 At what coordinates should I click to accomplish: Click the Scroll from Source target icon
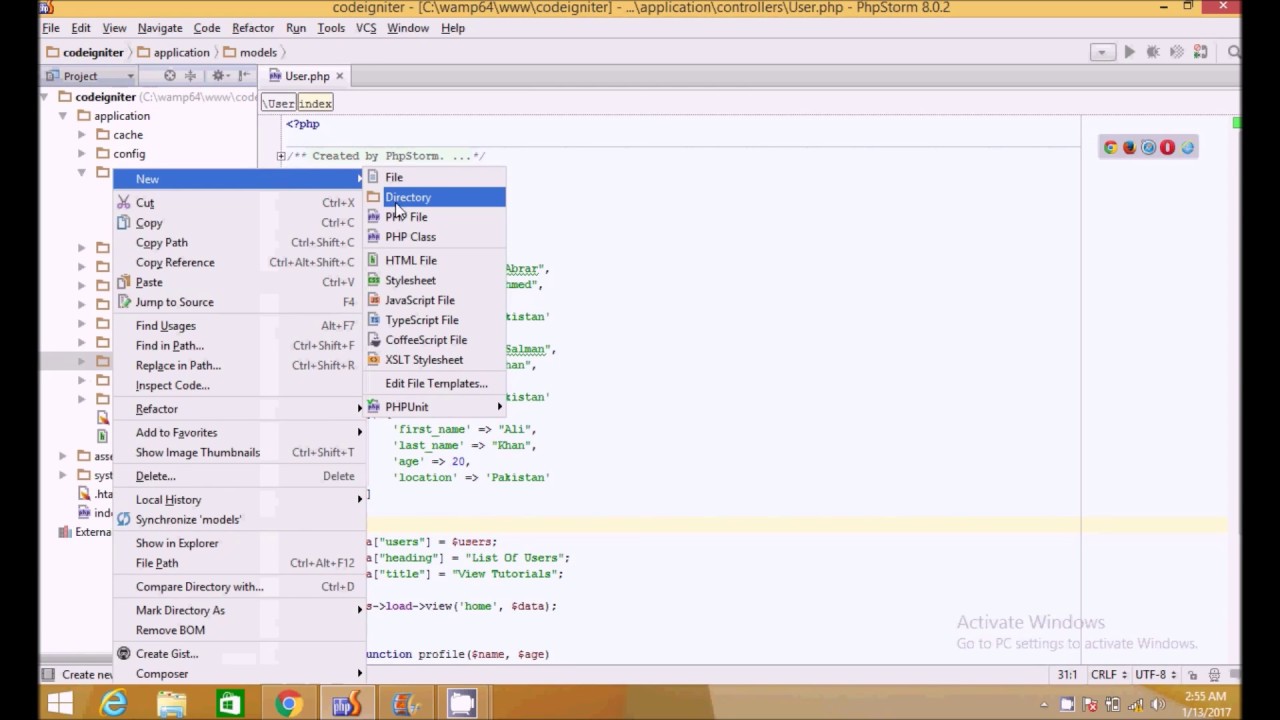coord(170,76)
